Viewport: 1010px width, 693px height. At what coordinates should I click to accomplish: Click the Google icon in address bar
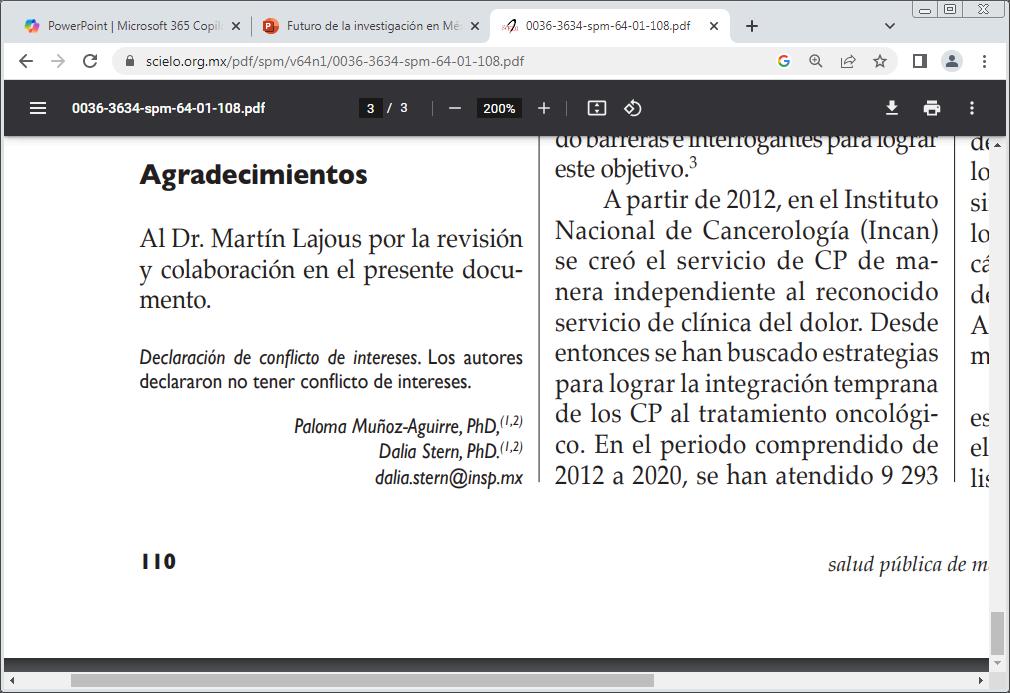(x=783, y=61)
